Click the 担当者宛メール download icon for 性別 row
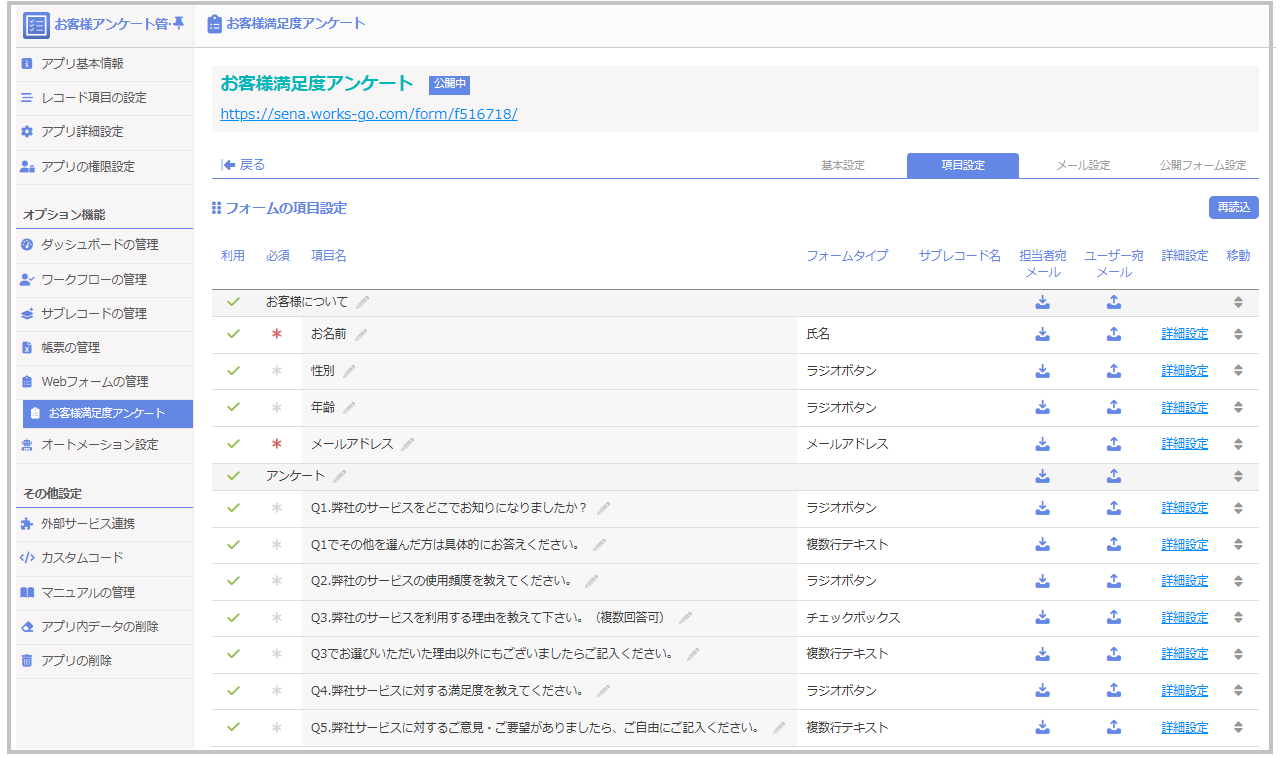This screenshot has height=757, width=1285. pyautogui.click(x=1042, y=371)
